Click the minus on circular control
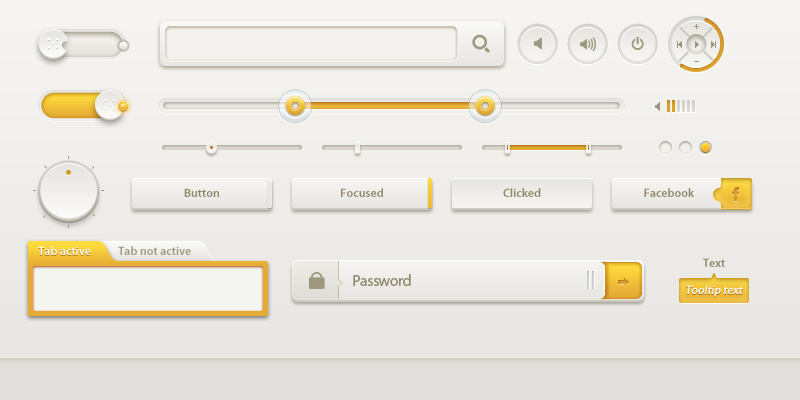This screenshot has height=400, width=800. (696, 61)
